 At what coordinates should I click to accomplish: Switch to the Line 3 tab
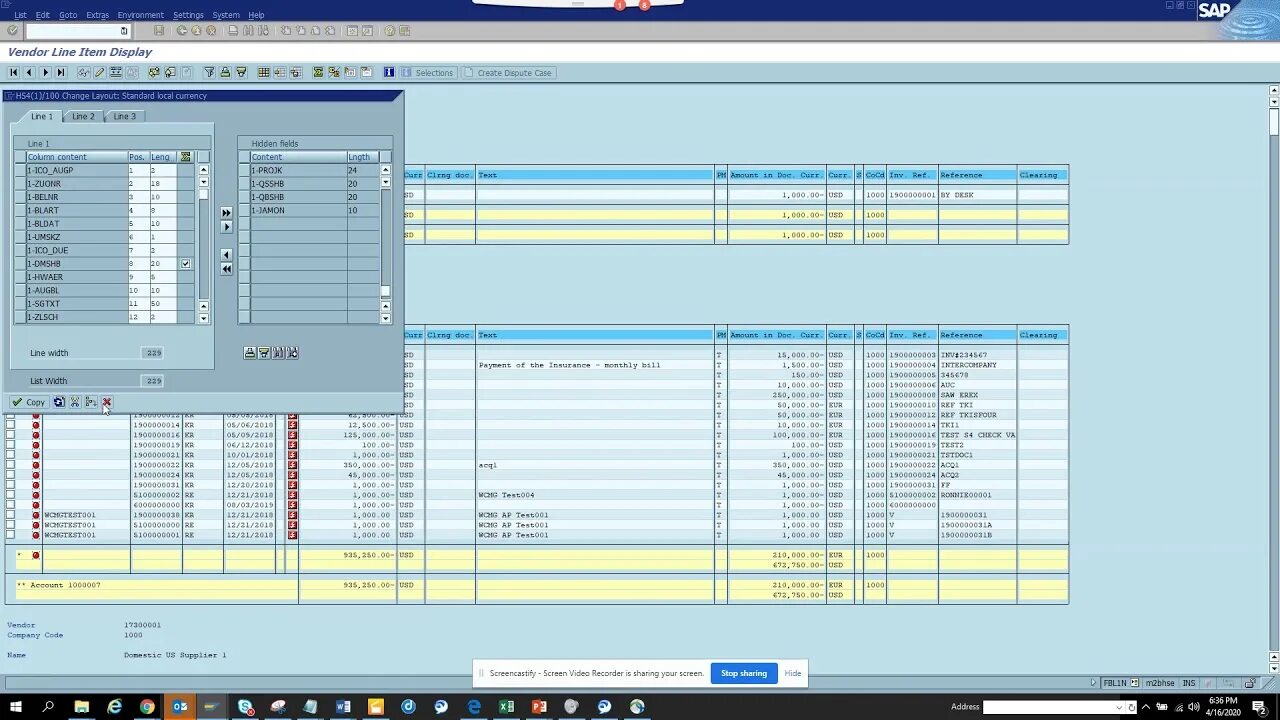[124, 116]
